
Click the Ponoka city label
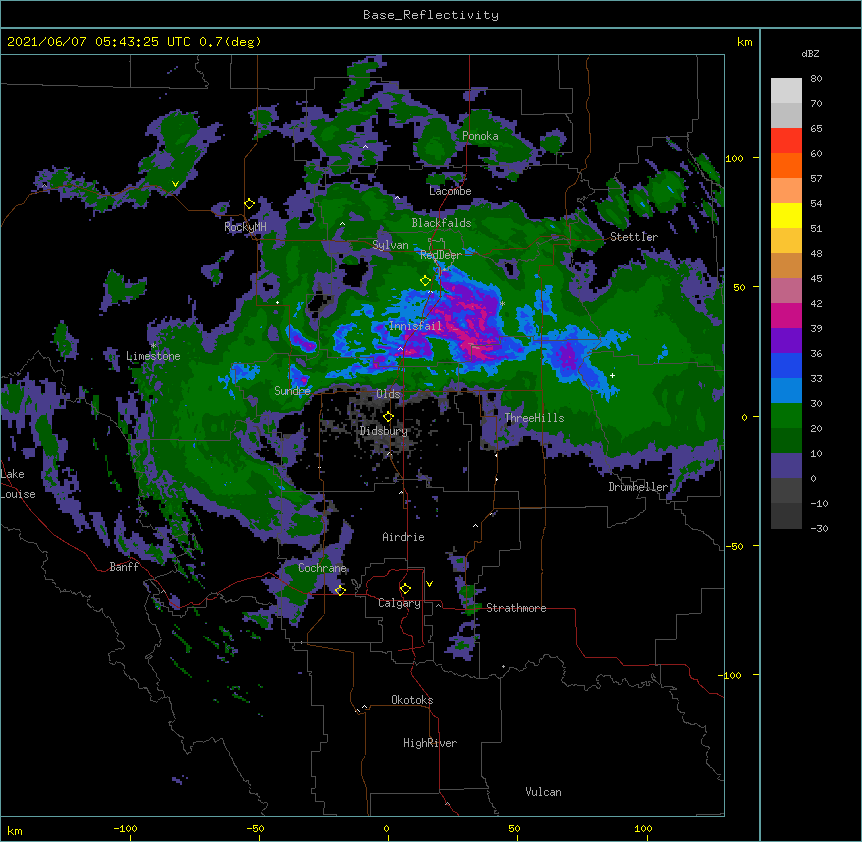click(x=480, y=136)
